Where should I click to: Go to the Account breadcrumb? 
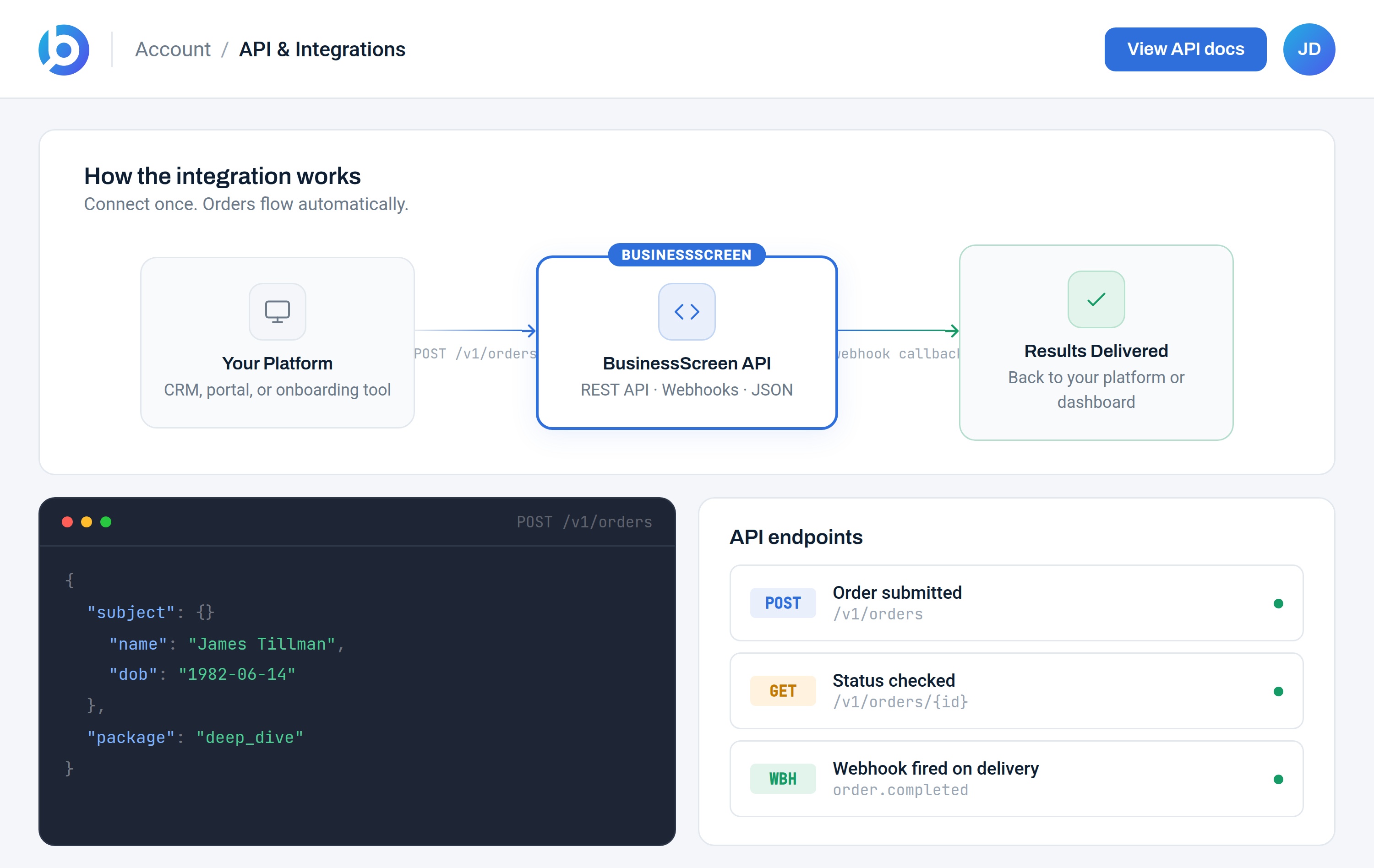(172, 49)
